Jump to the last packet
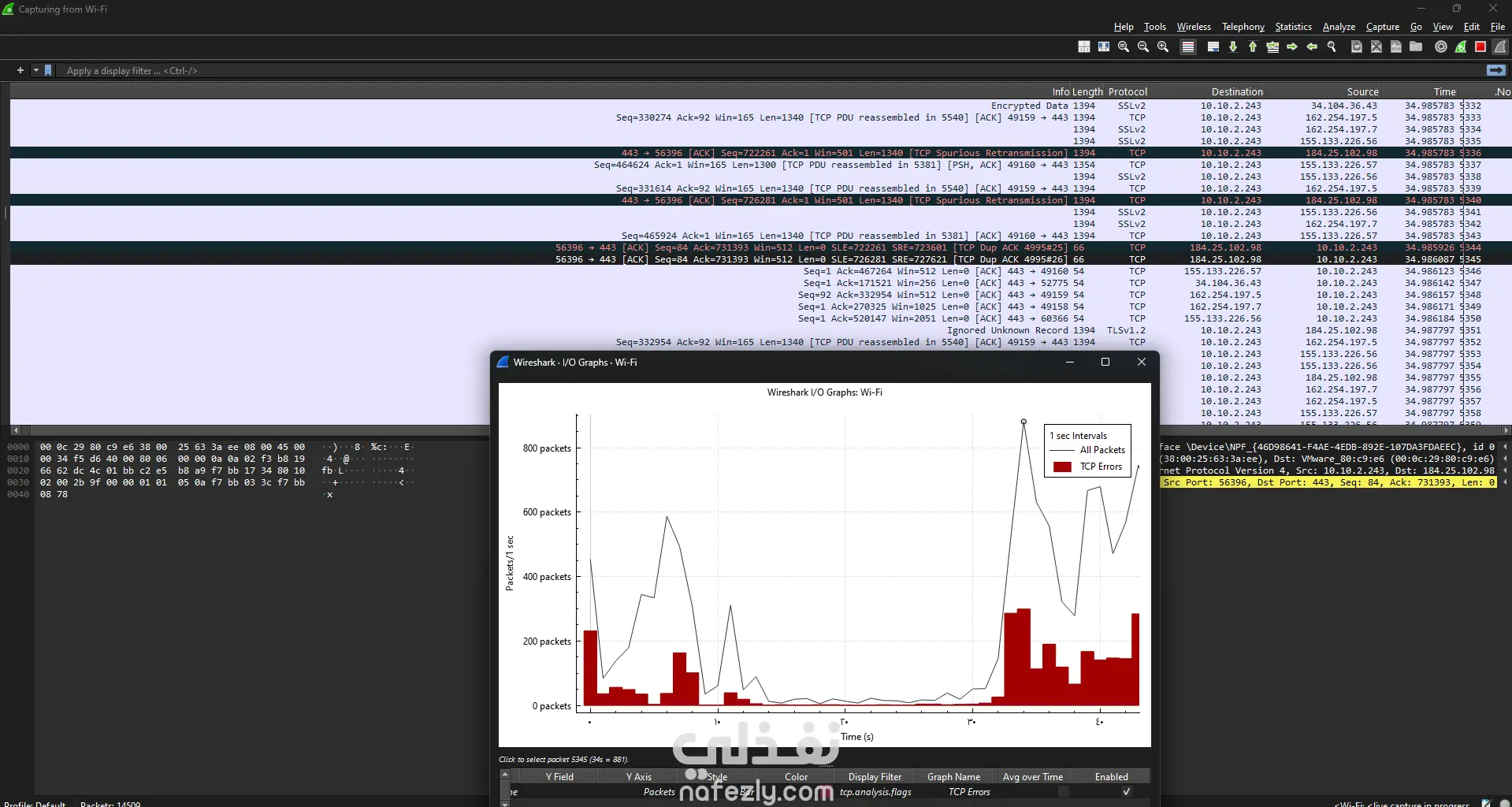1512x807 pixels. [1233, 46]
